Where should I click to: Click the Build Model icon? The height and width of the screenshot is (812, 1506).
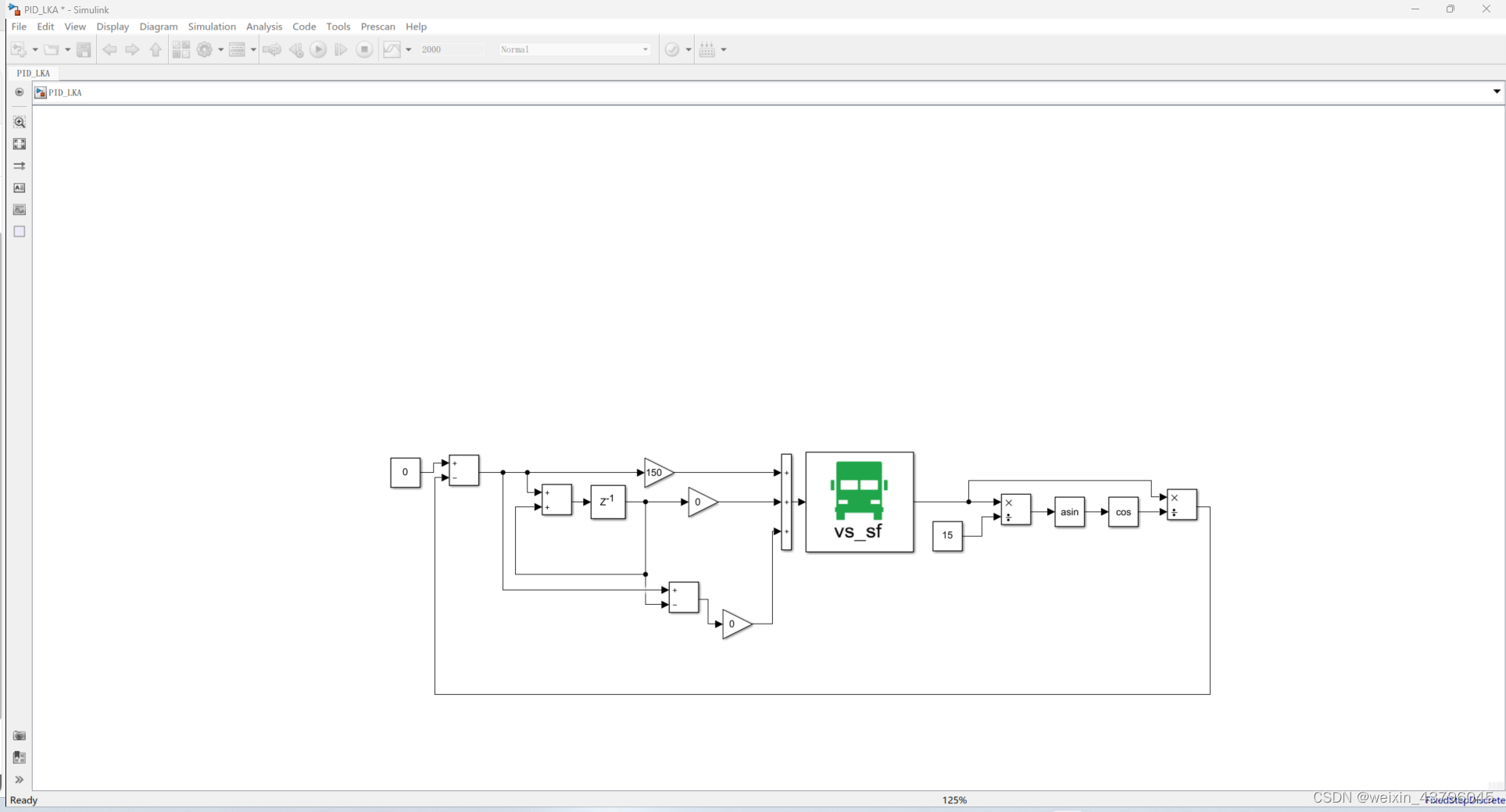click(x=707, y=49)
